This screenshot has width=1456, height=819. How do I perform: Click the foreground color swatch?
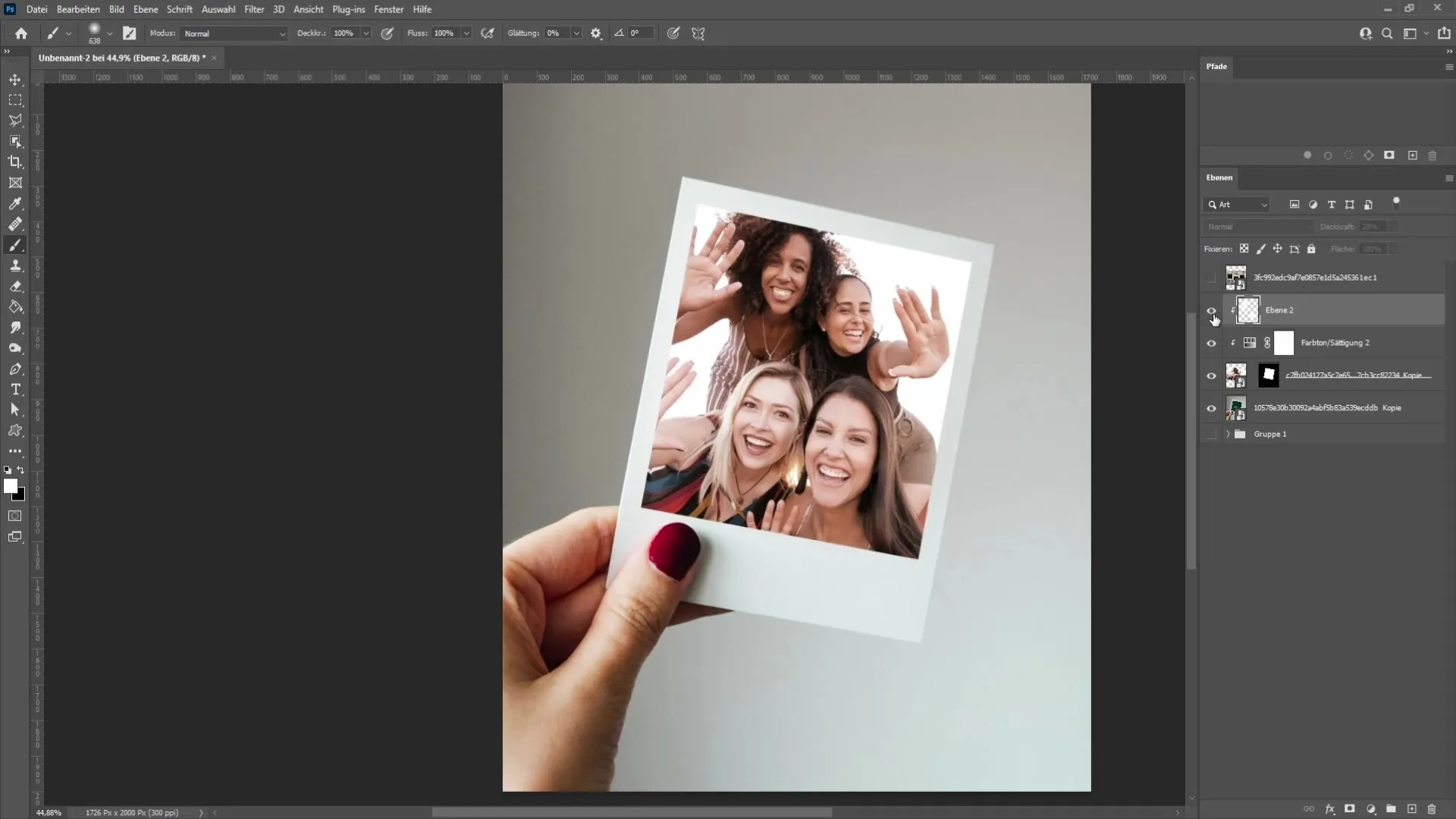click(x=11, y=486)
